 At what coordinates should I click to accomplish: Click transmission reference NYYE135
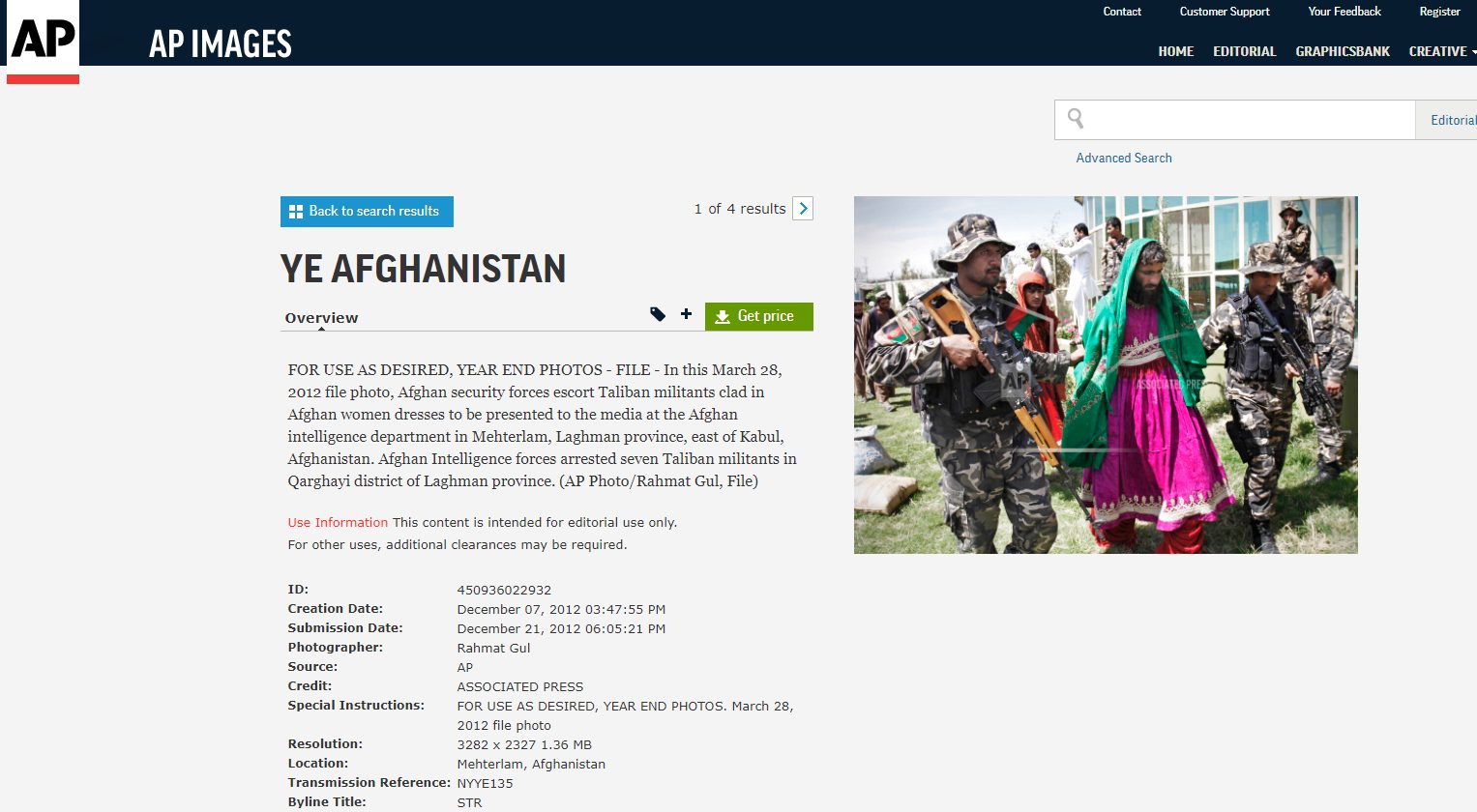tap(485, 783)
